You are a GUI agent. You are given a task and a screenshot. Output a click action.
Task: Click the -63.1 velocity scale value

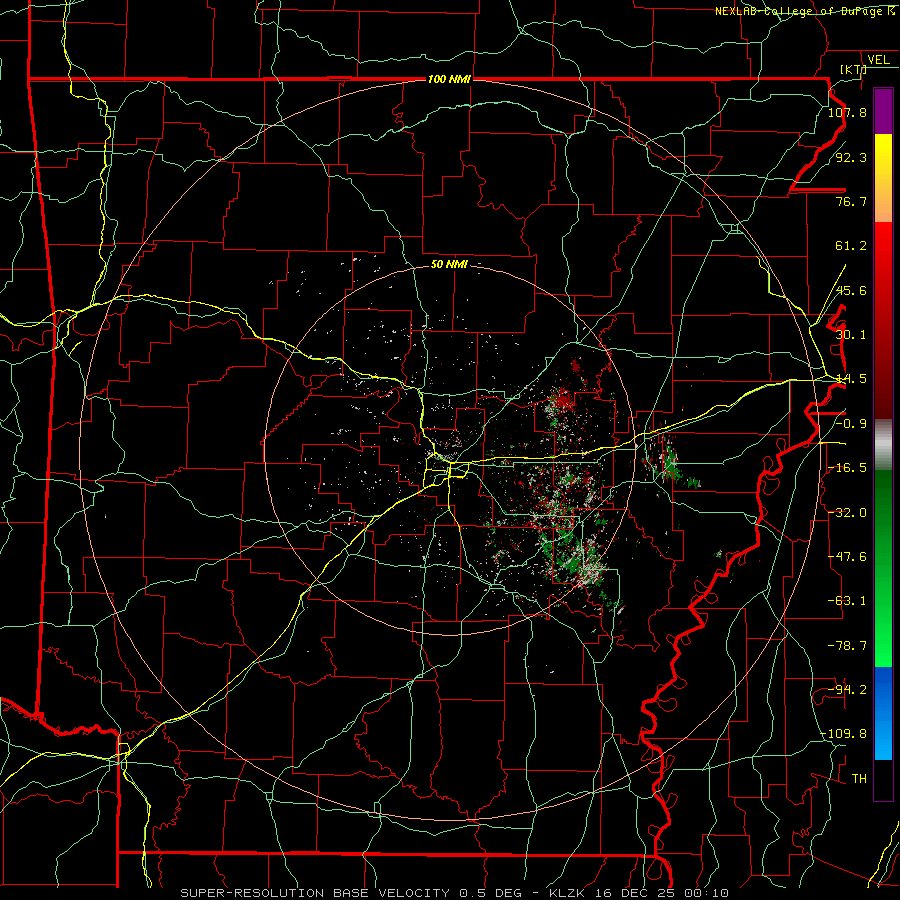(847, 601)
